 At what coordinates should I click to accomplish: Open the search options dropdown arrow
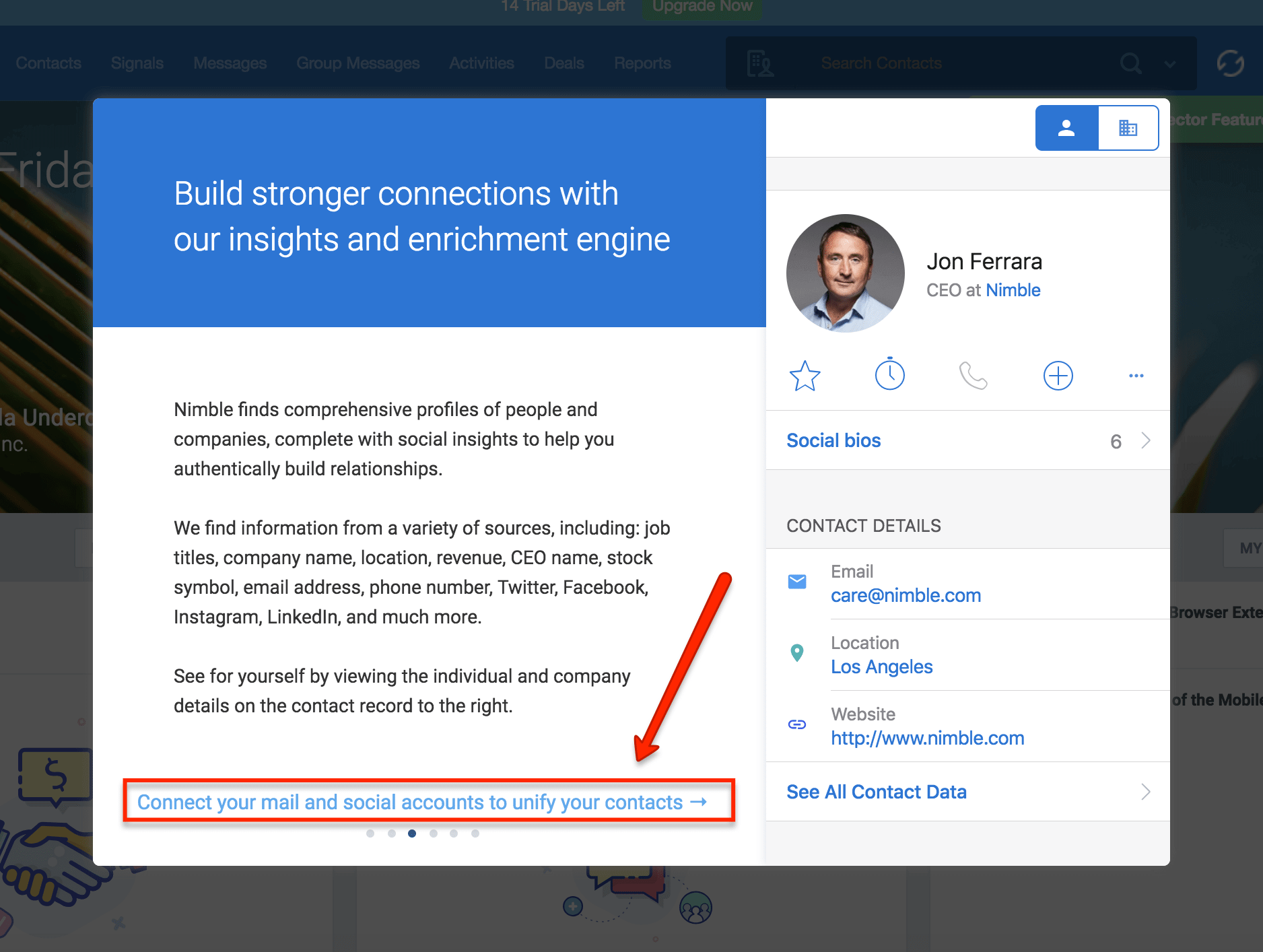[1170, 64]
